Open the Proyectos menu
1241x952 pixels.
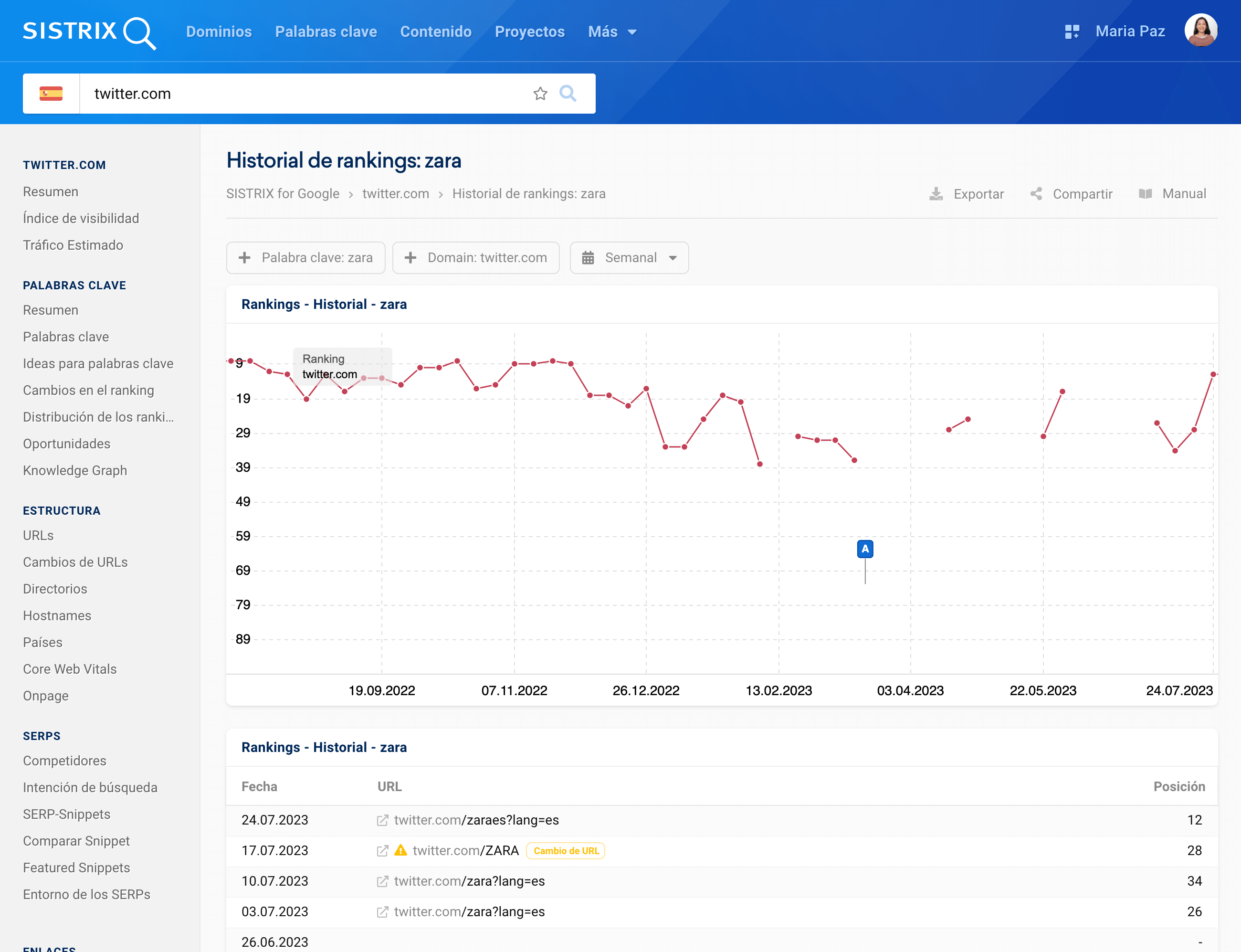pos(530,32)
